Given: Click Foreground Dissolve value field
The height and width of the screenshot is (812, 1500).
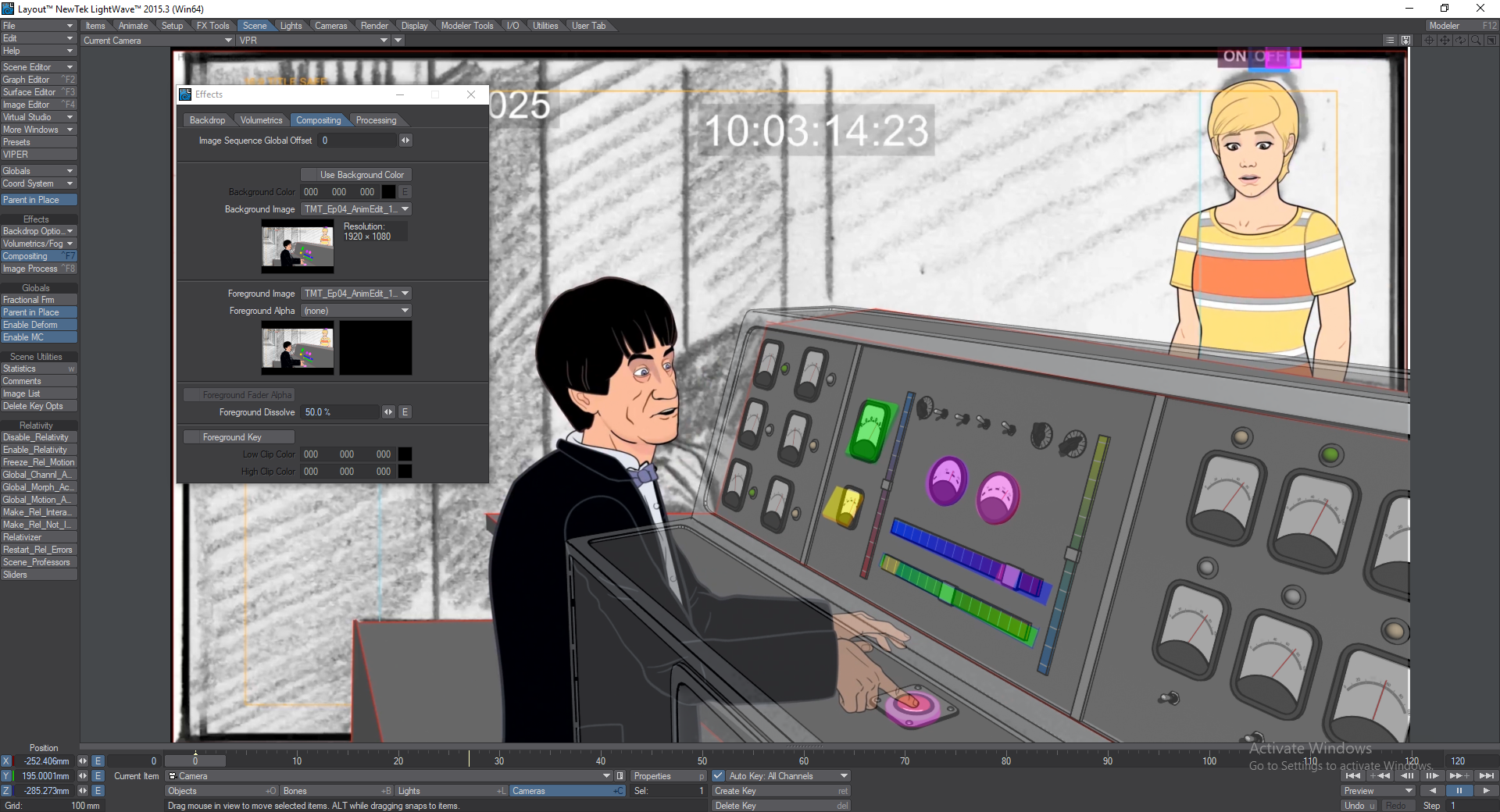Looking at the screenshot, I should (341, 412).
